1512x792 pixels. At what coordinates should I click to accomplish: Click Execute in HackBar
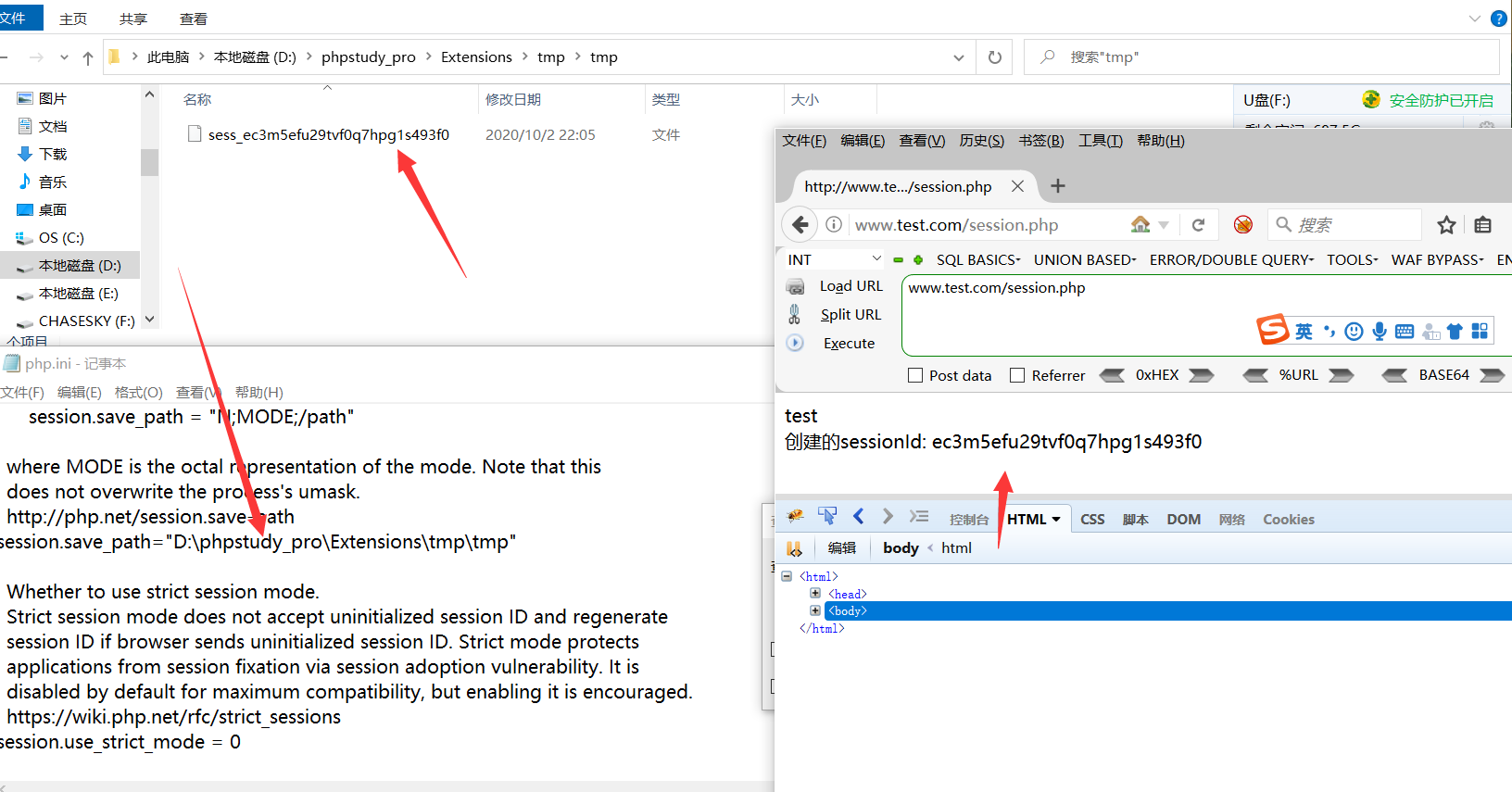click(849, 344)
